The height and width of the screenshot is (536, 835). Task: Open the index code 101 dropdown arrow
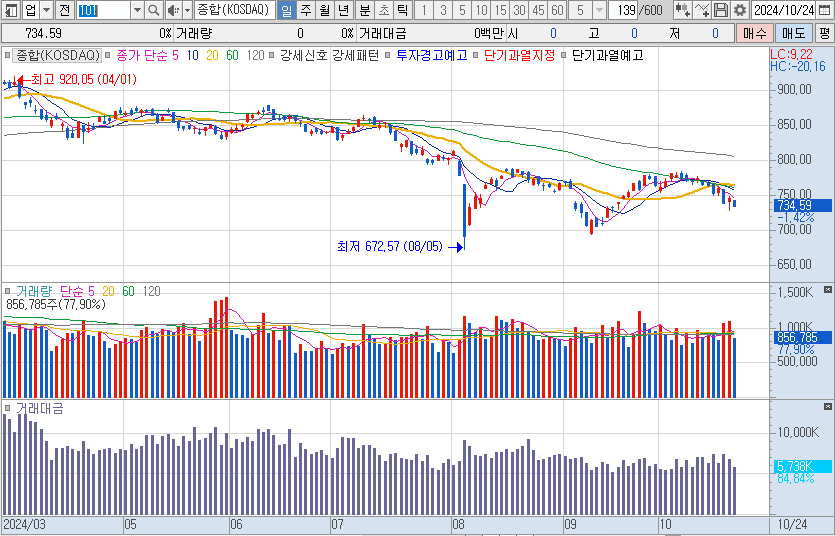(137, 10)
